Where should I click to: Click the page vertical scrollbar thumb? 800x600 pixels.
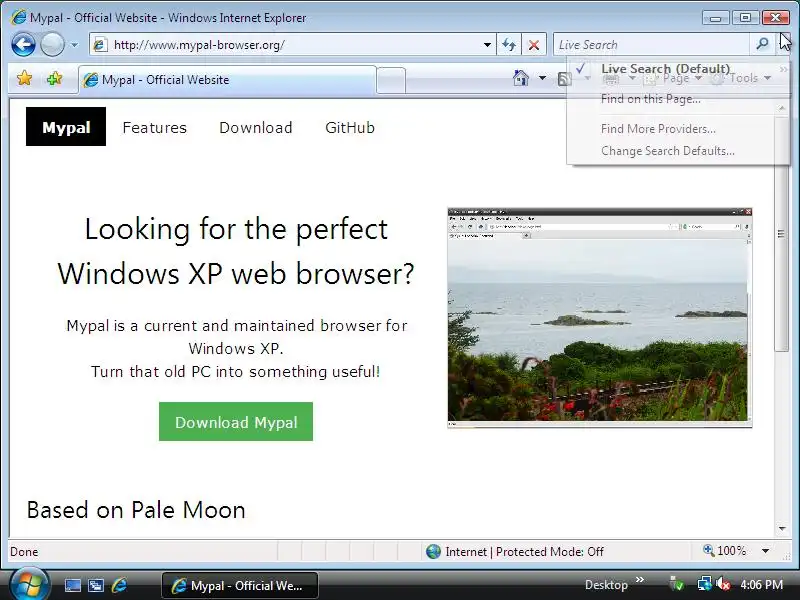tap(781, 234)
